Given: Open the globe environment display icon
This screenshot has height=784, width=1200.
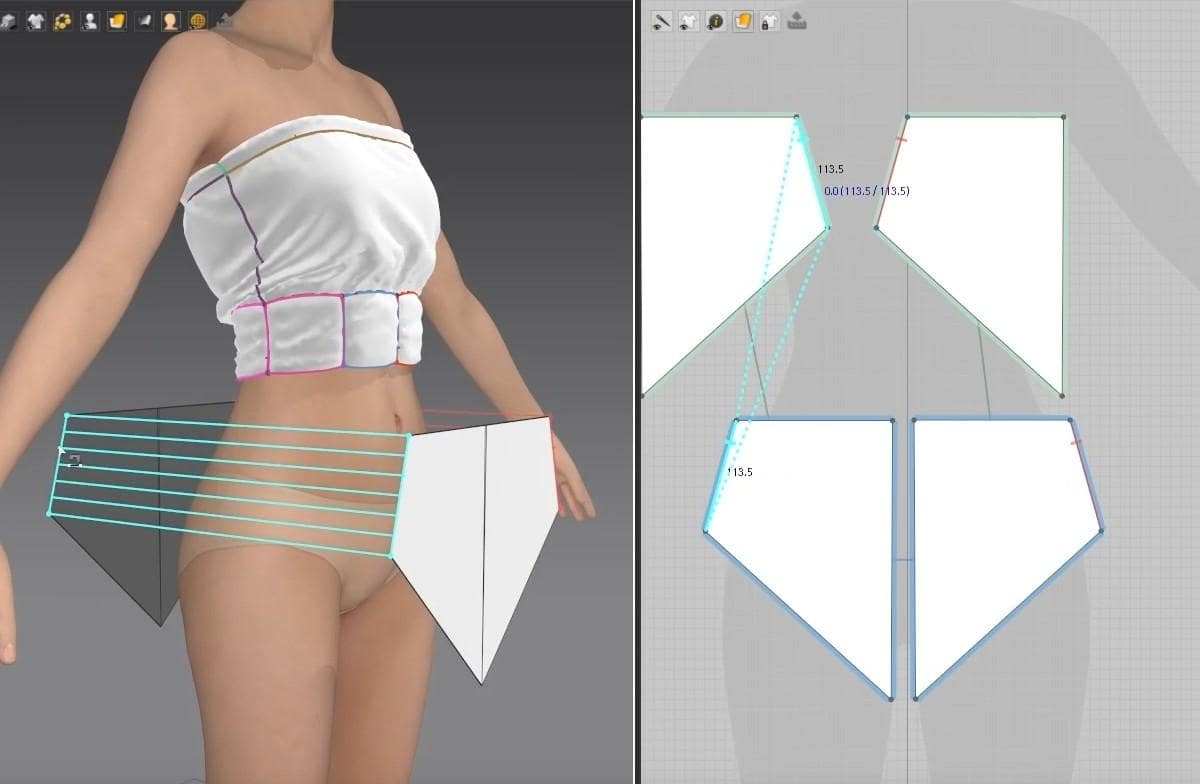Looking at the screenshot, I should [198, 20].
